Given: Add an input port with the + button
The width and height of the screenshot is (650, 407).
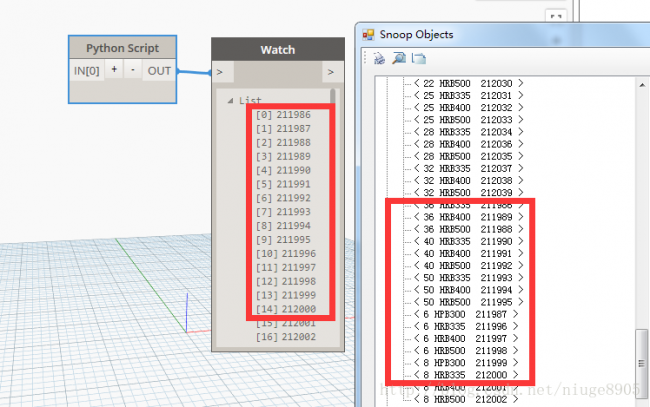Looking at the screenshot, I should point(114,70).
